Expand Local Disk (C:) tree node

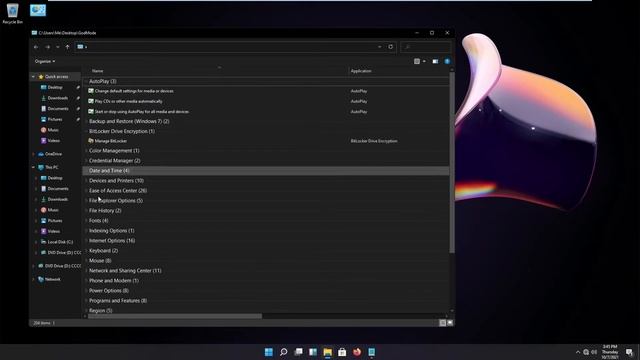coord(36,242)
